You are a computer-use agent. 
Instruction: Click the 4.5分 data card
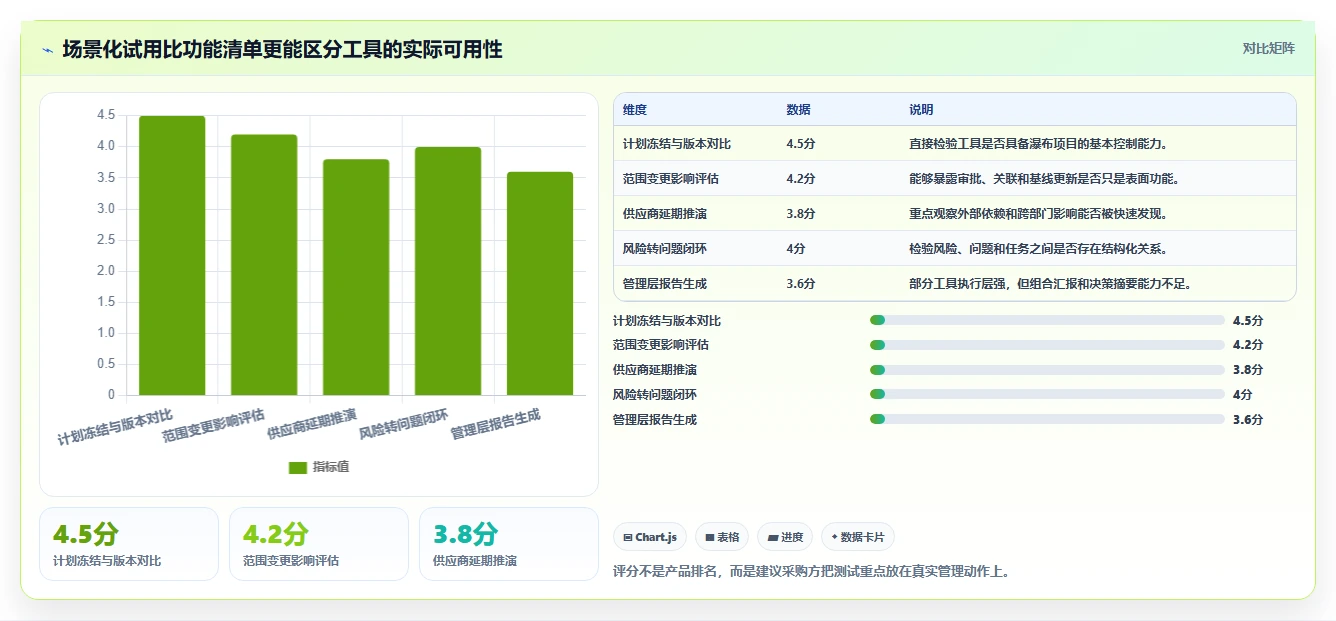[129, 544]
